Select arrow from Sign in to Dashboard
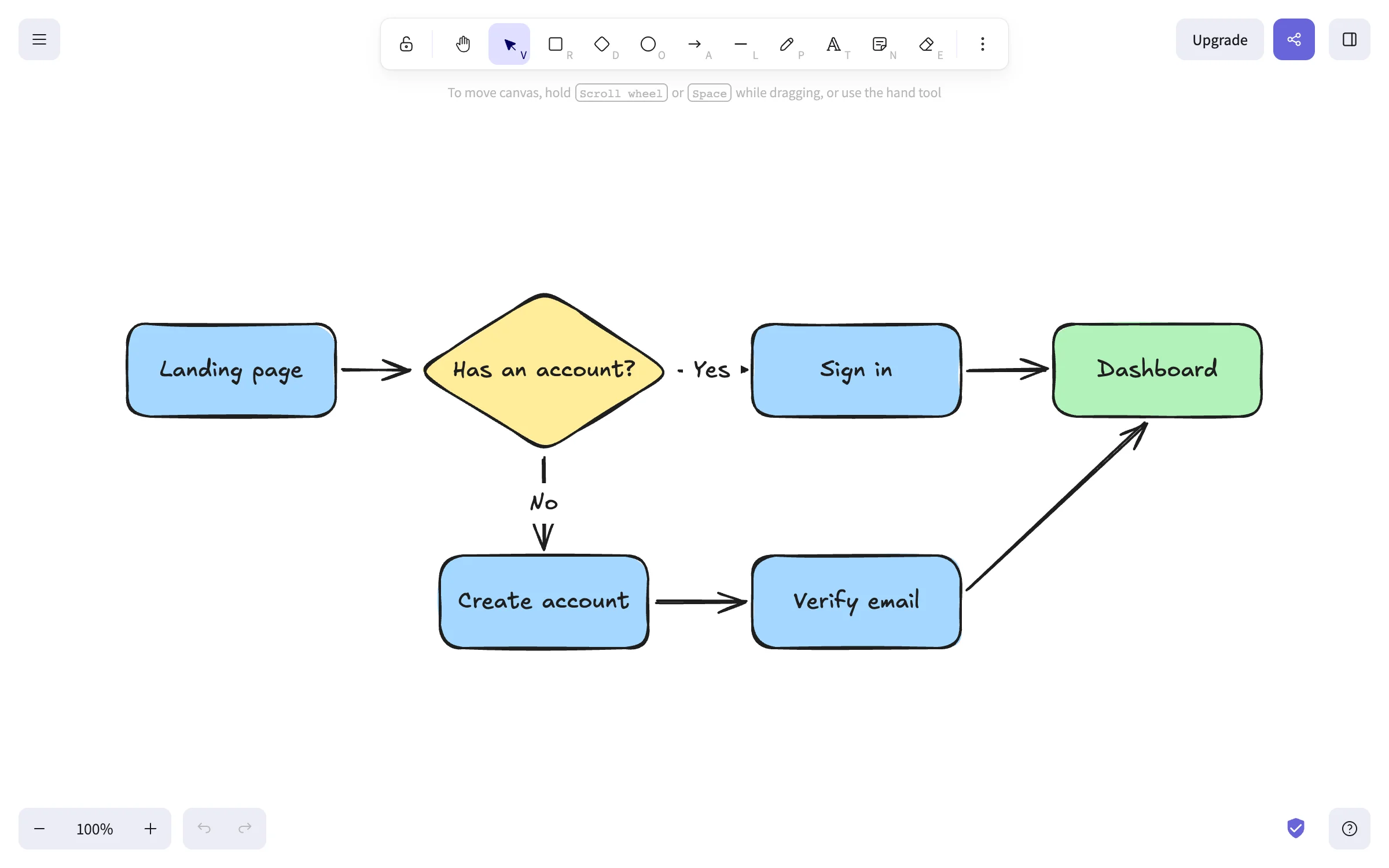Screen dimensions: 1389x868 coord(1007,370)
